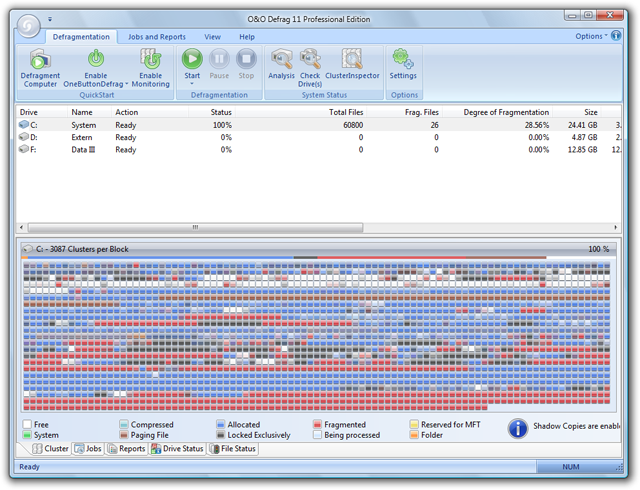The height and width of the screenshot is (490, 640).
Task: Sort by the Name column header
Action: 89,112
